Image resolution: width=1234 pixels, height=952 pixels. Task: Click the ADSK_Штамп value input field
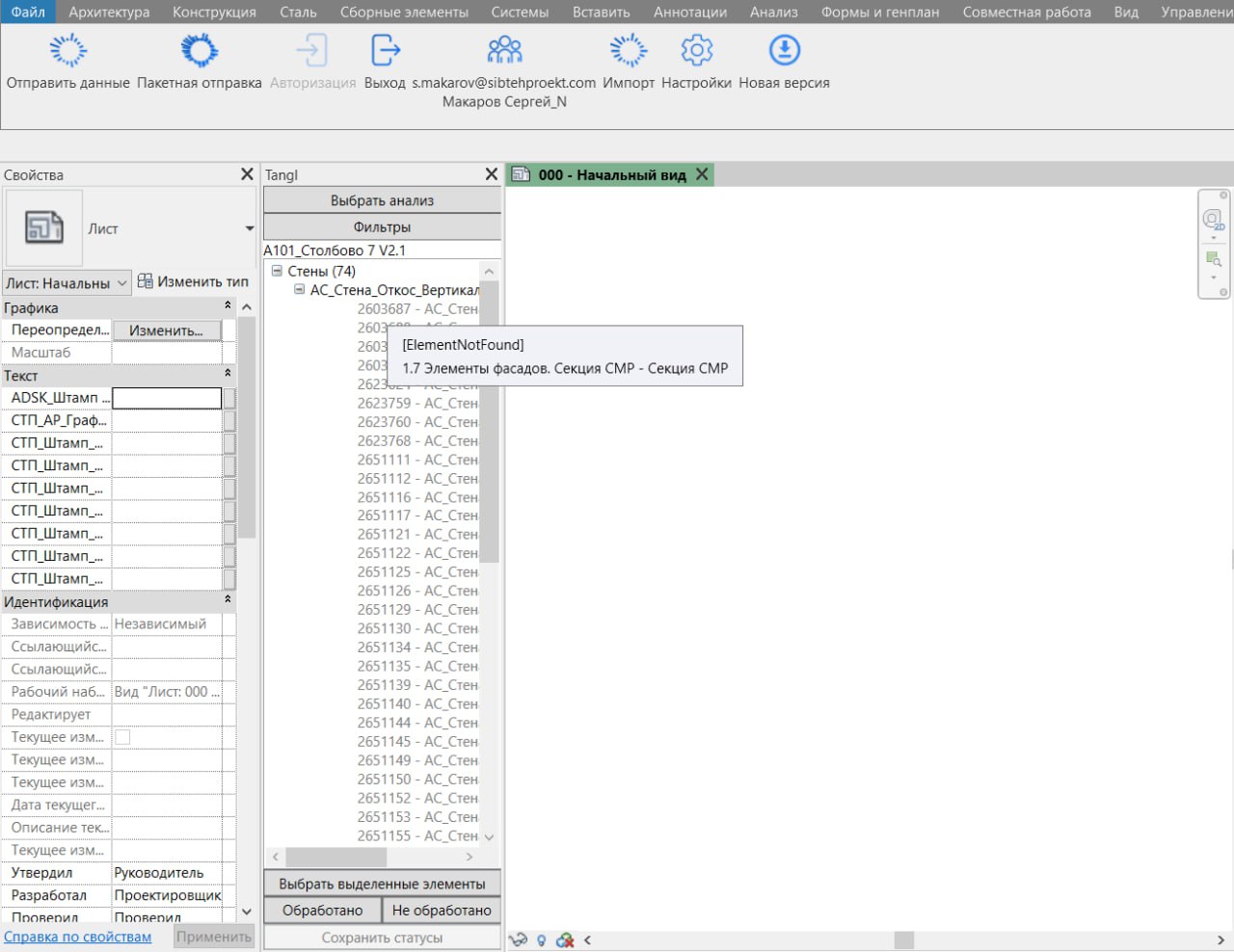coord(167,398)
